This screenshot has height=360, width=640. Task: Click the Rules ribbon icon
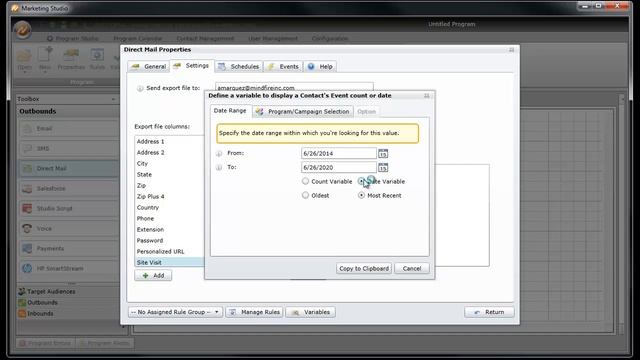97,60
